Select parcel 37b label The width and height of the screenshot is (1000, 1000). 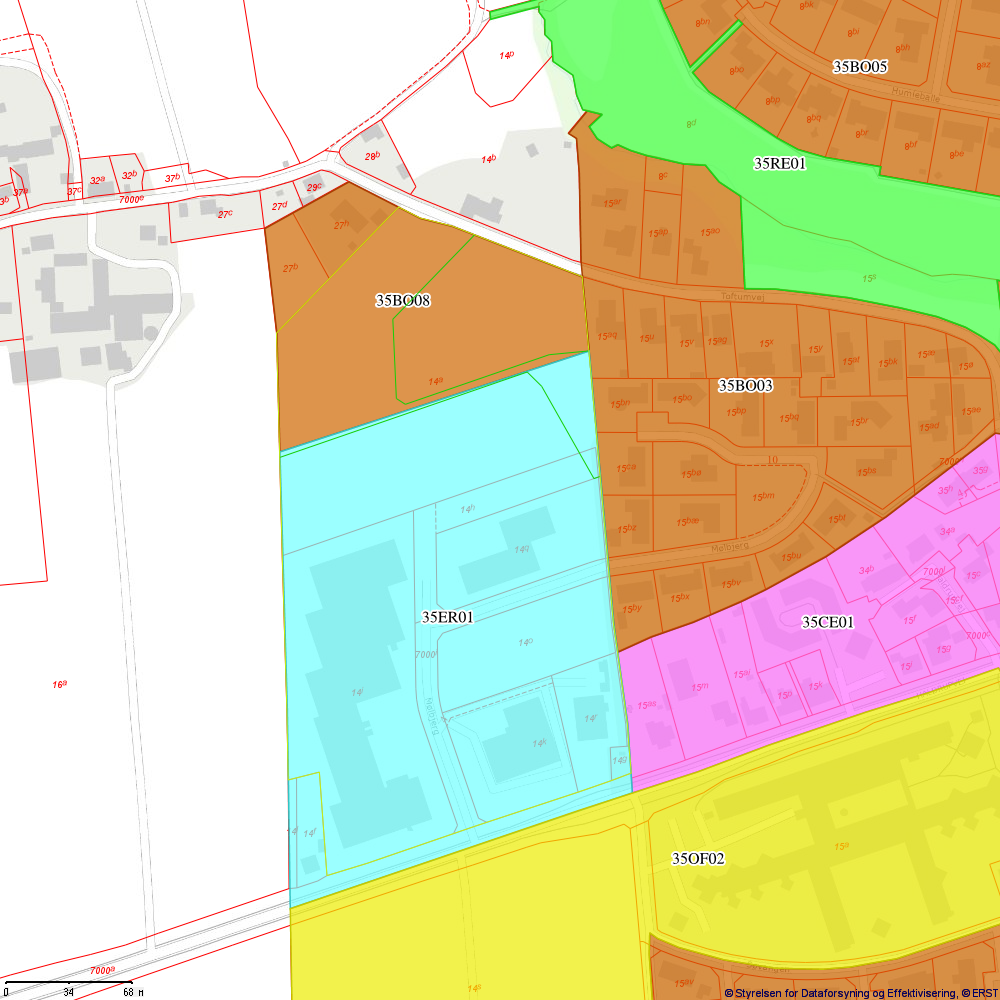[172, 178]
